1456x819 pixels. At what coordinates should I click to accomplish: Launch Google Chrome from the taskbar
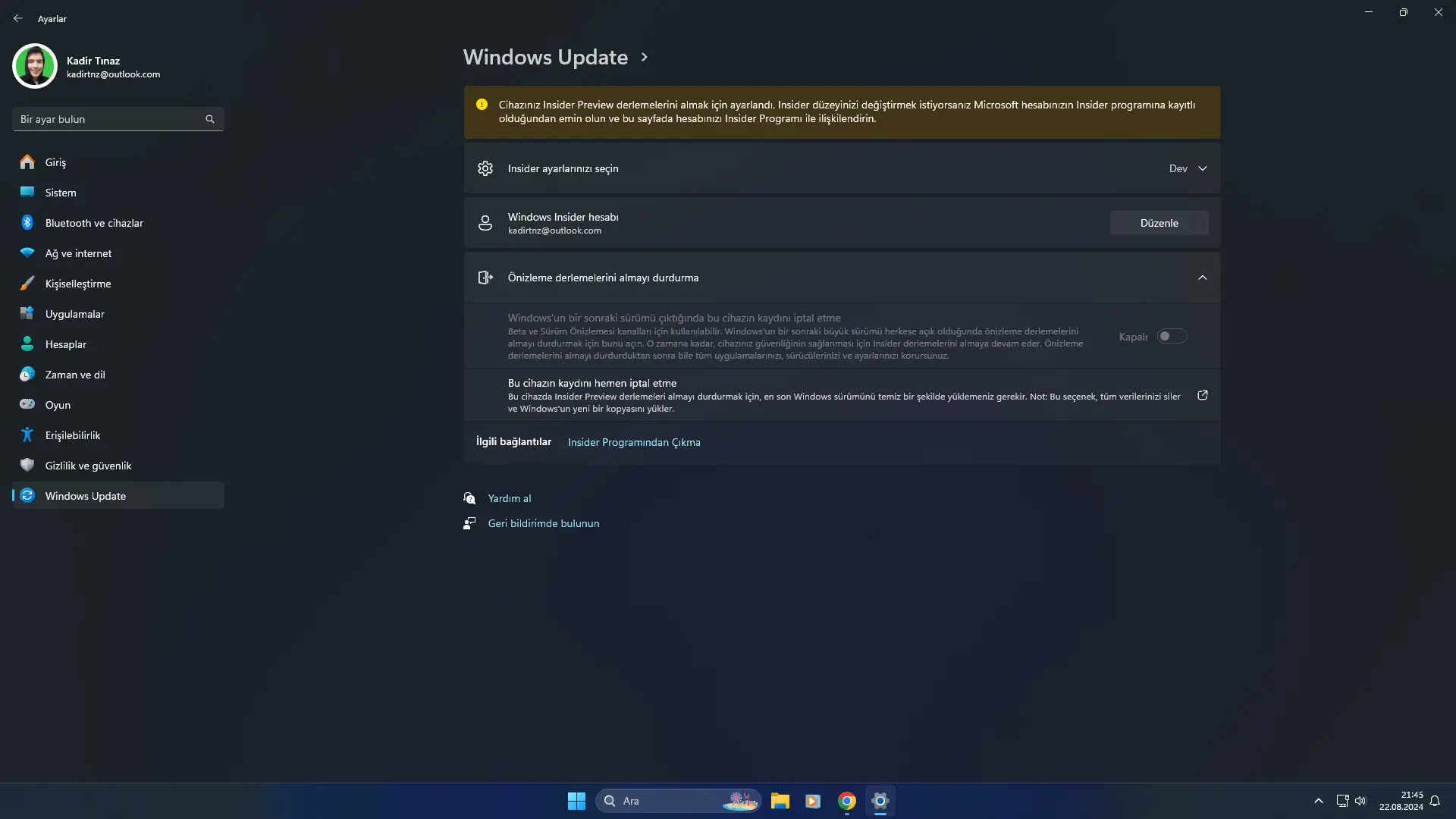(x=847, y=801)
